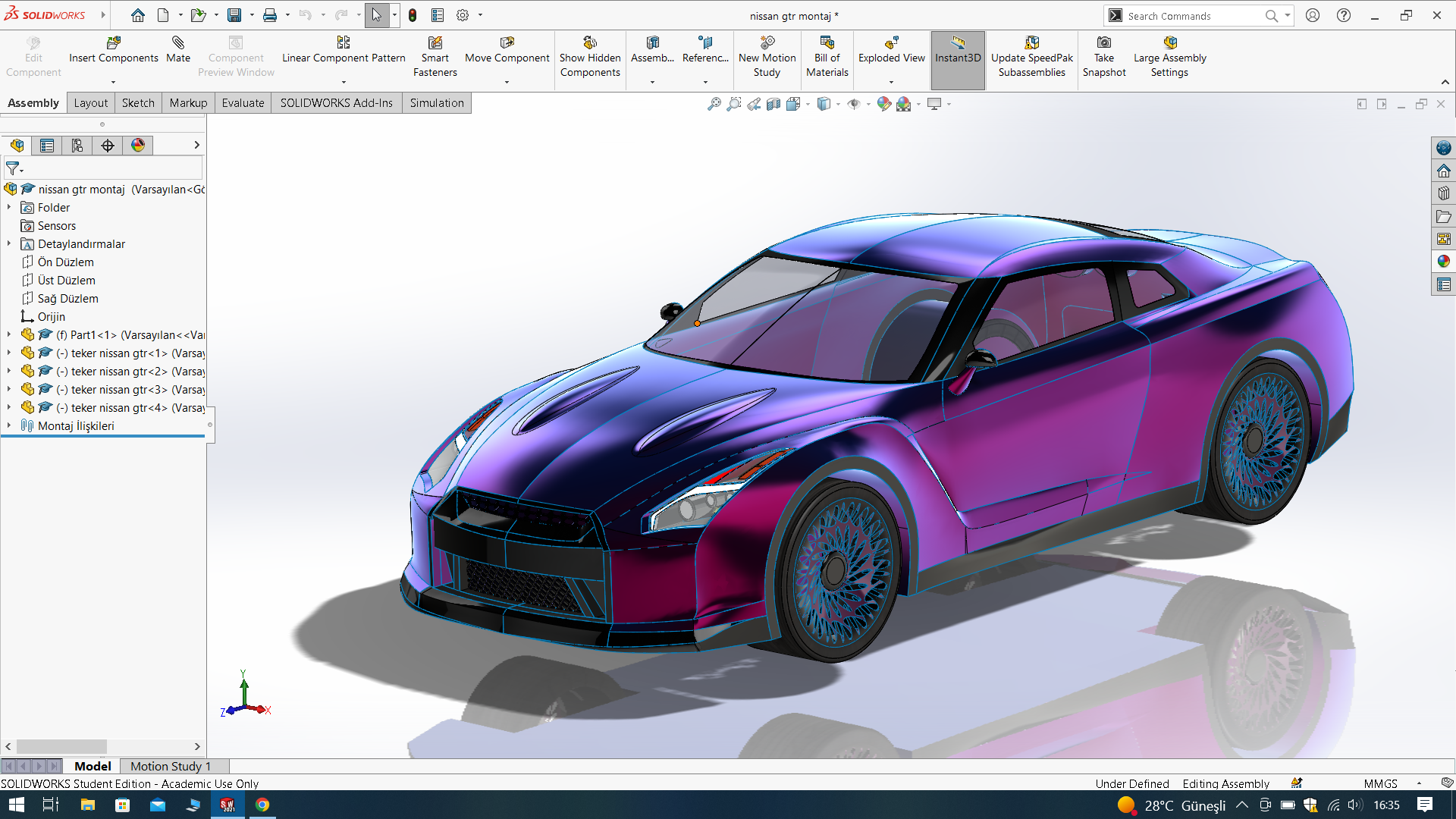1456x819 pixels.
Task: Open ConfigurationManager tab icon
Action: pos(77,146)
